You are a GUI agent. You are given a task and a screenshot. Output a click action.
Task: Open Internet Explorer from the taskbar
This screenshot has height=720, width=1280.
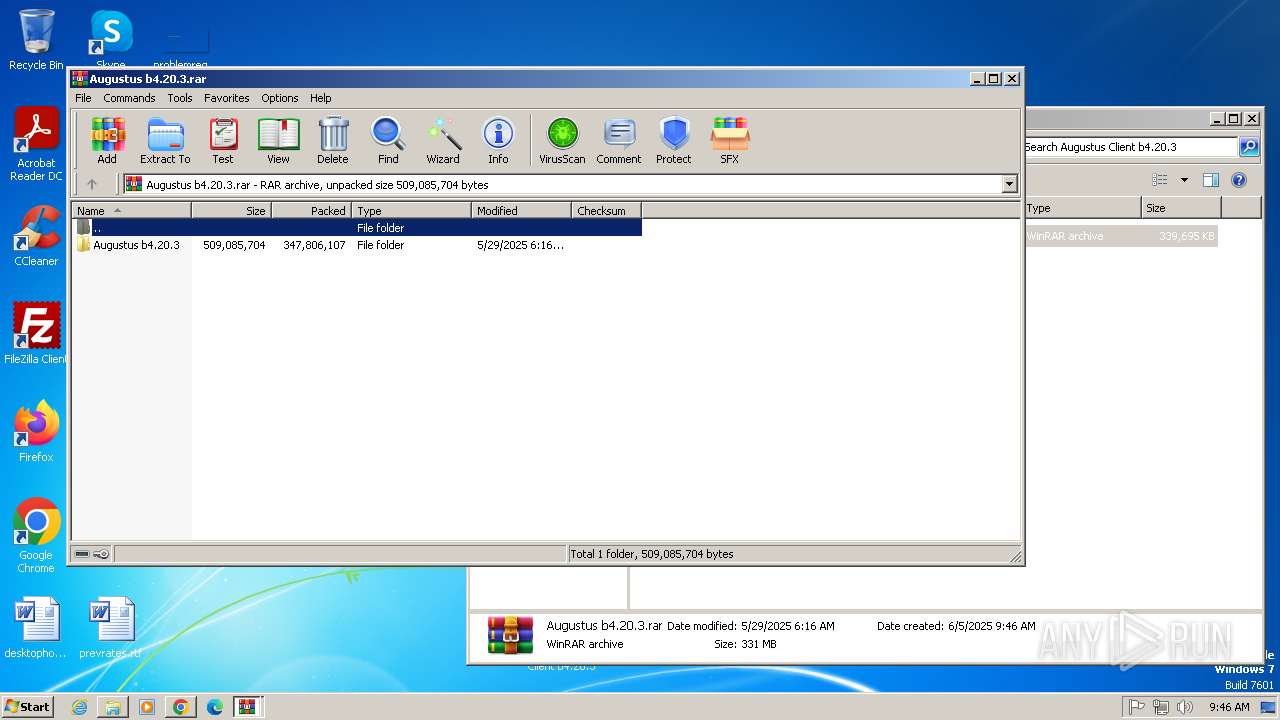(x=79, y=707)
